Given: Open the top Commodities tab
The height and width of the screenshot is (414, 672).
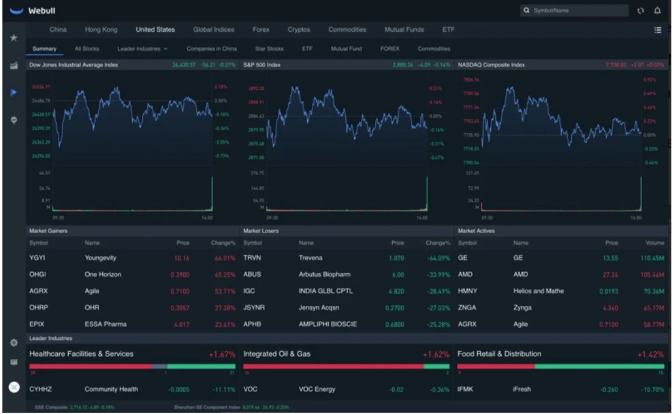Looking at the screenshot, I should tap(347, 30).
